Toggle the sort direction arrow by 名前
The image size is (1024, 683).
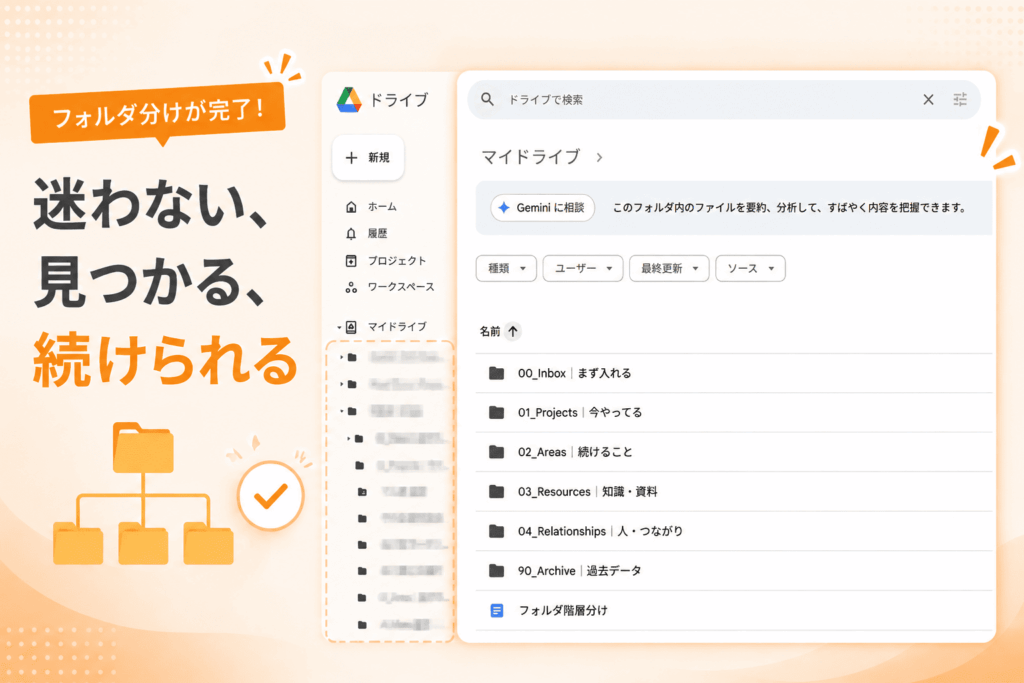click(513, 332)
